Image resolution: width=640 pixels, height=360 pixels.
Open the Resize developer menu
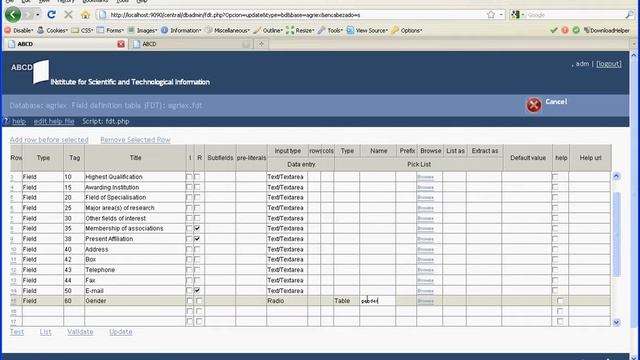(300, 30)
